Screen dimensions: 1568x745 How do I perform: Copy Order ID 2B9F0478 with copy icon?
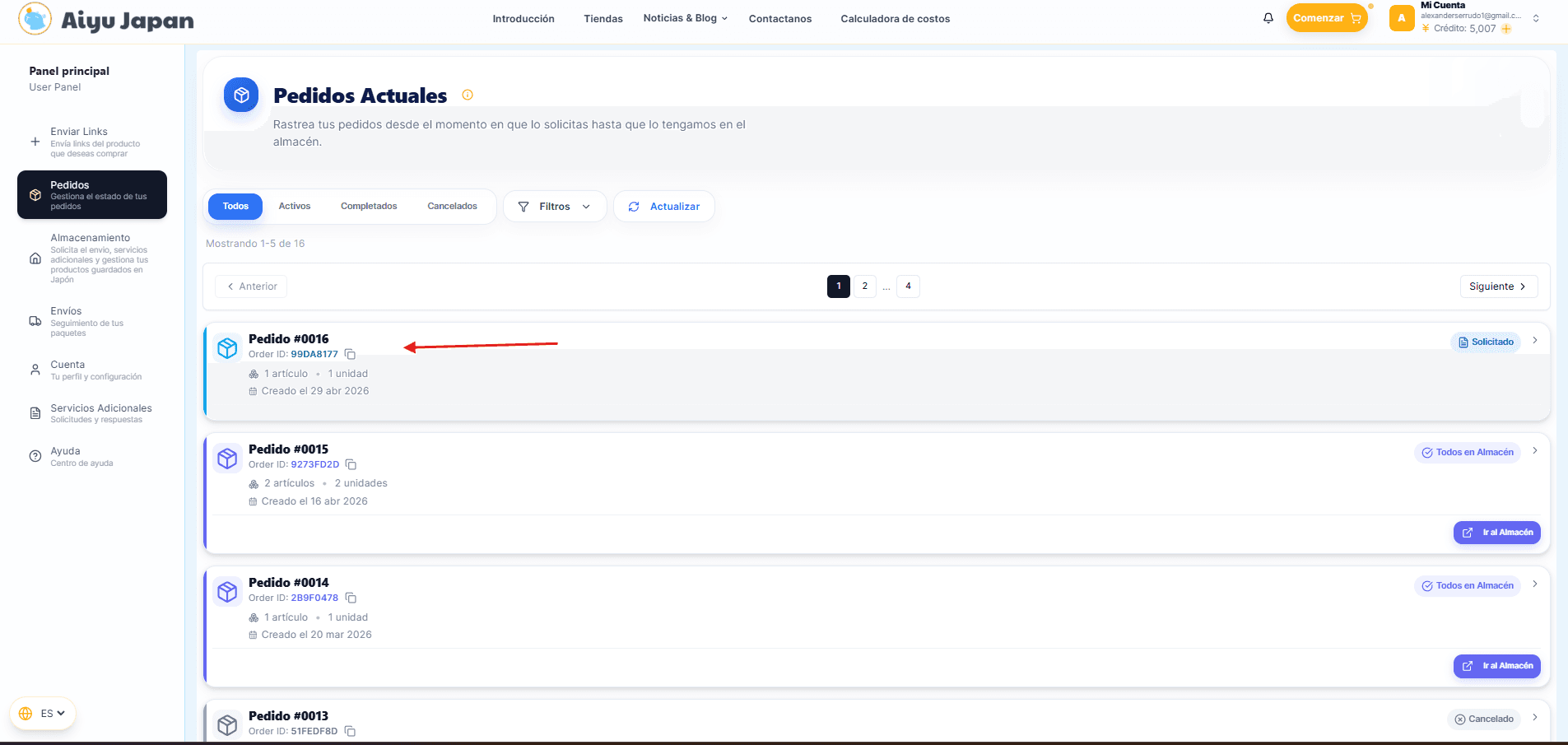(351, 598)
